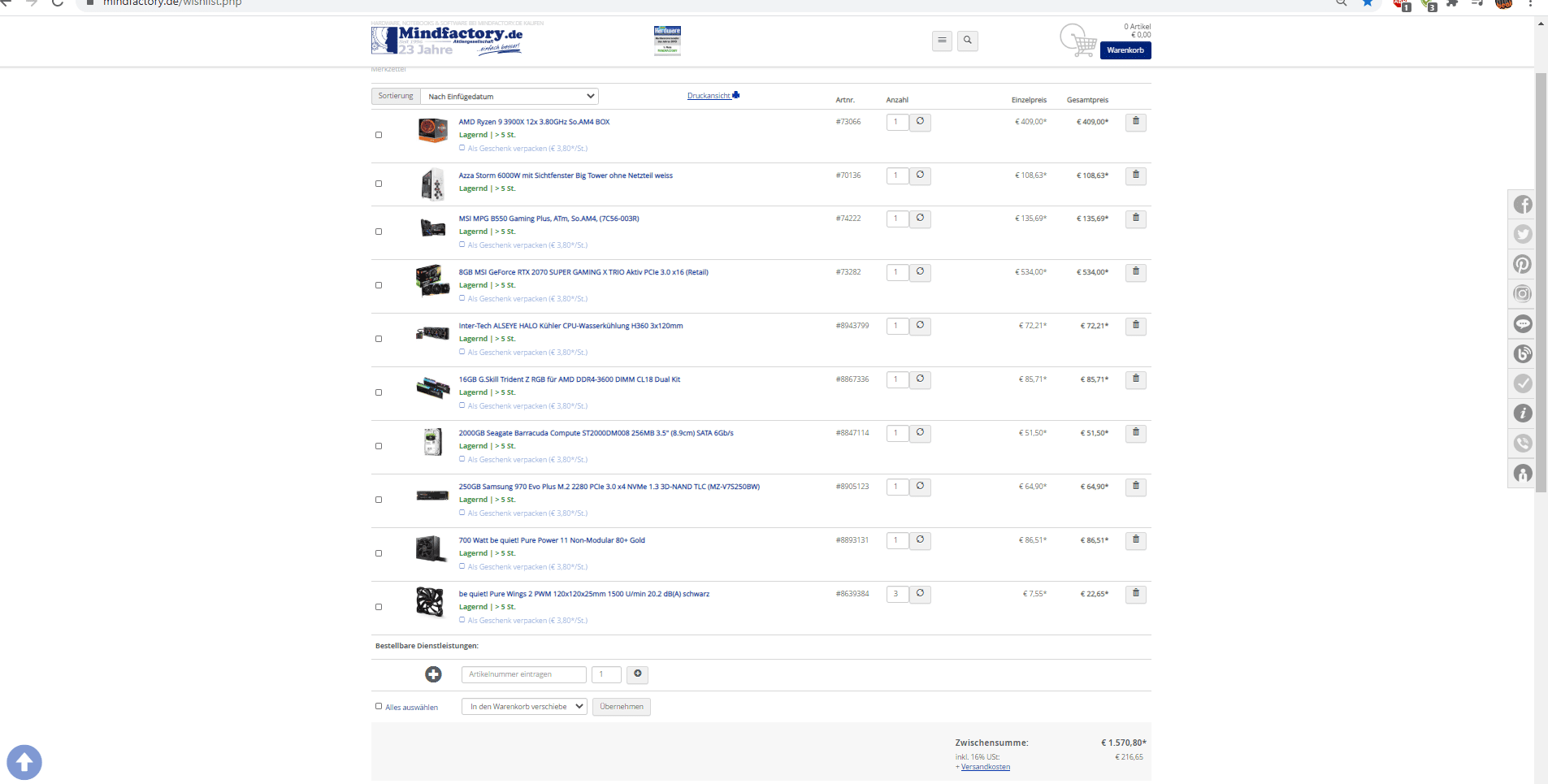
Task: Click the checkmark sidebar icon
Action: pyautogui.click(x=1522, y=383)
